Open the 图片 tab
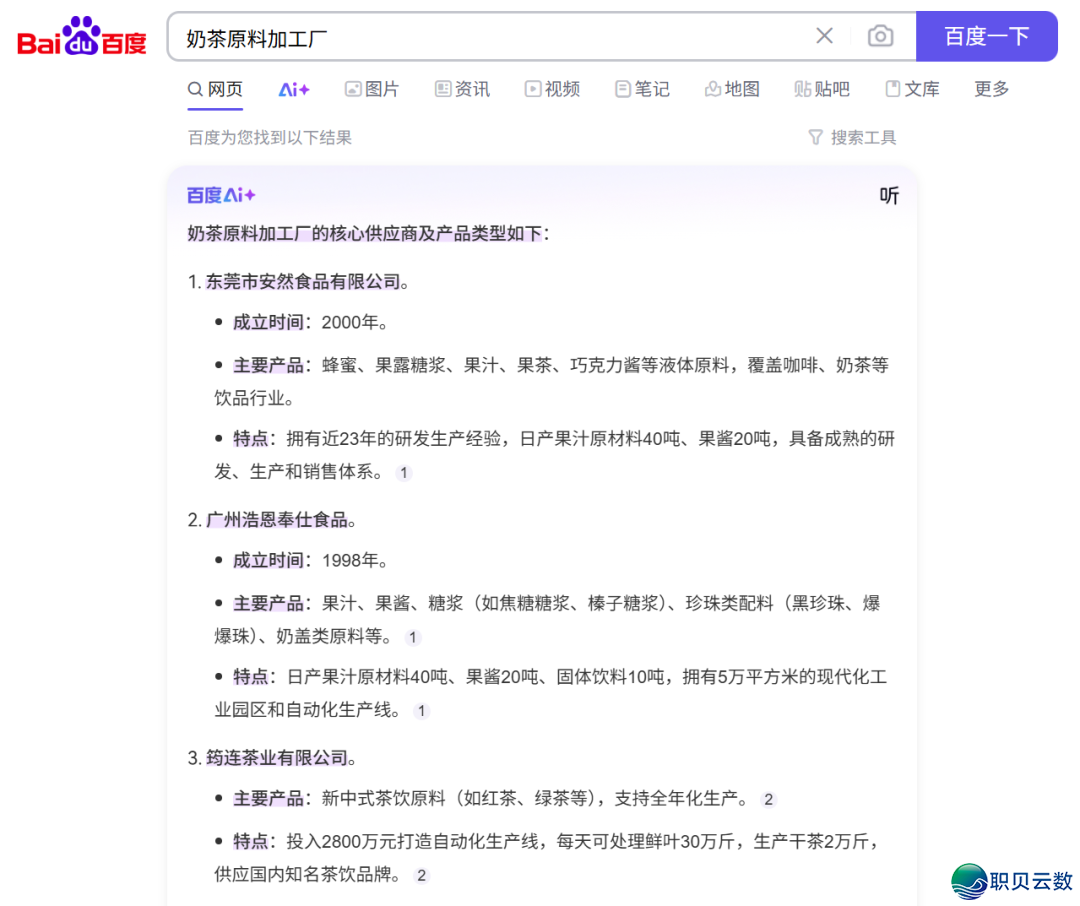The height and width of the screenshot is (906, 1080). 372,90
